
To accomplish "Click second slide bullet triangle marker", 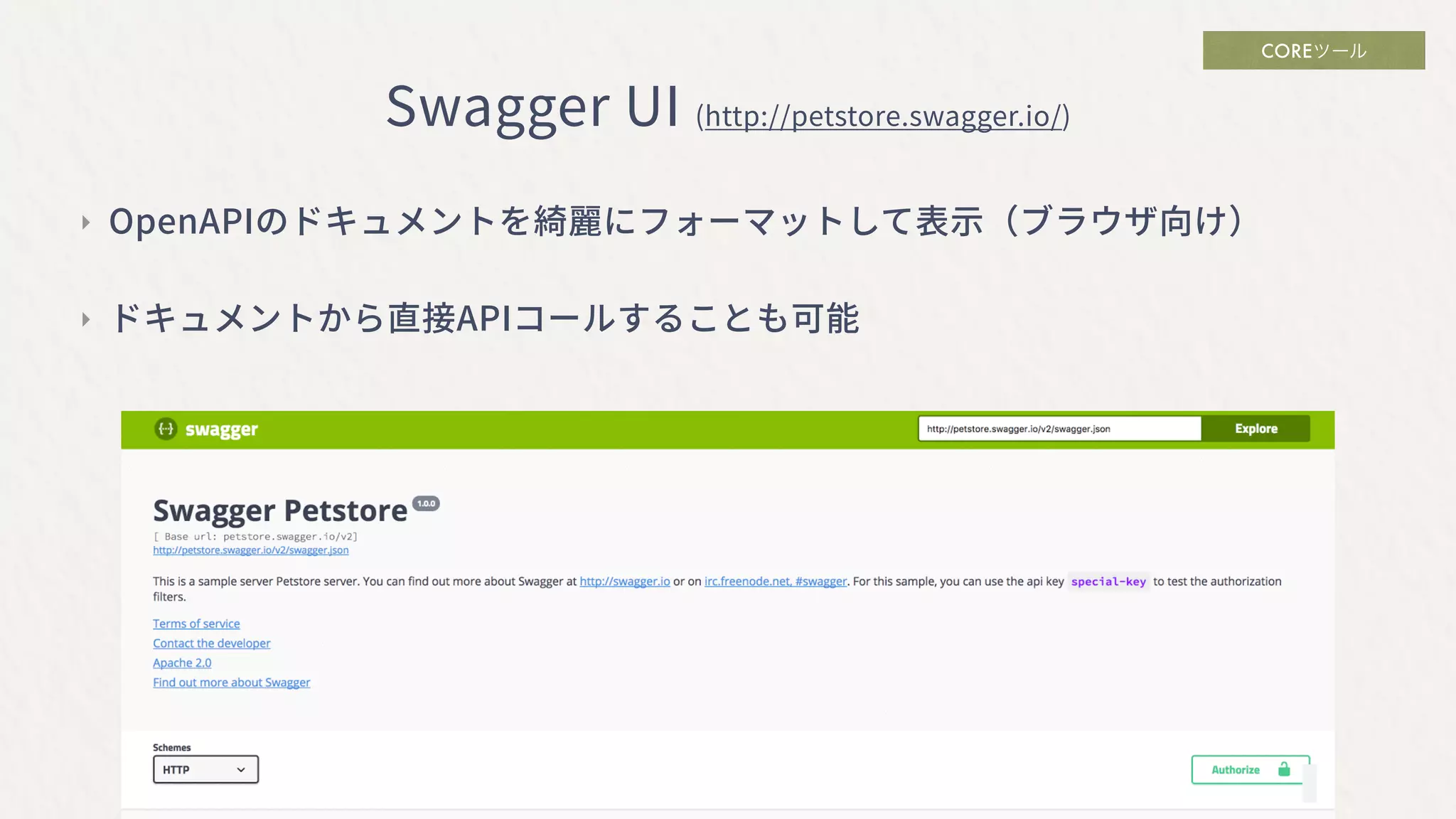I will pos(86,319).
